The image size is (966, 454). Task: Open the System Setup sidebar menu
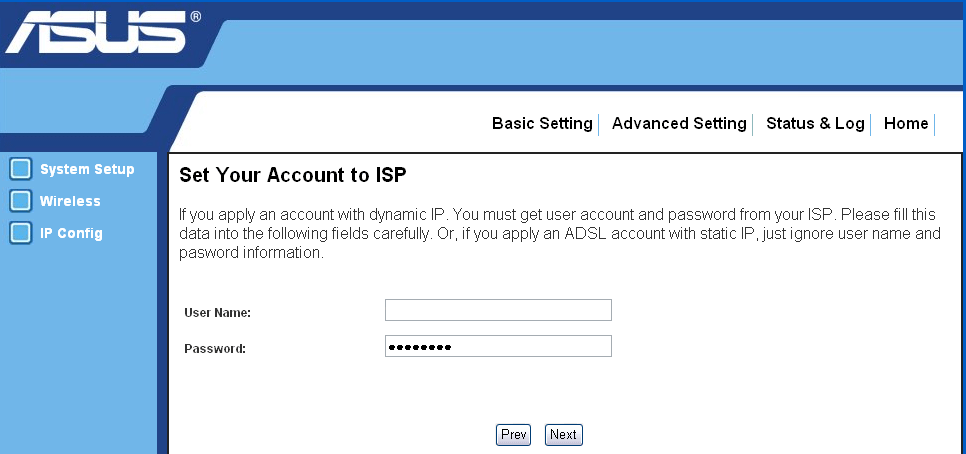(87, 169)
